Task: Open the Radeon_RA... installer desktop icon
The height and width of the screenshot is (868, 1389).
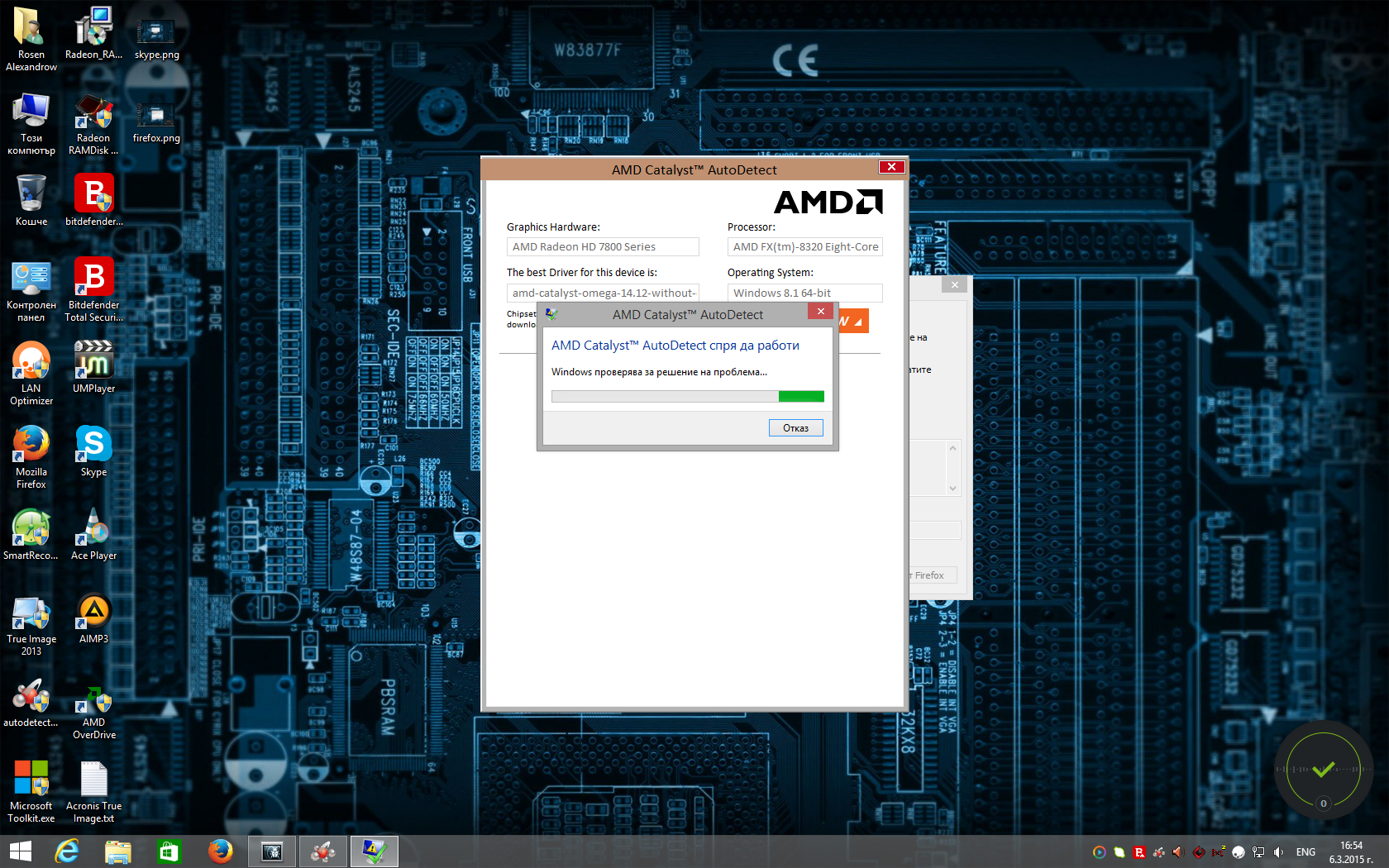Action: point(93,33)
